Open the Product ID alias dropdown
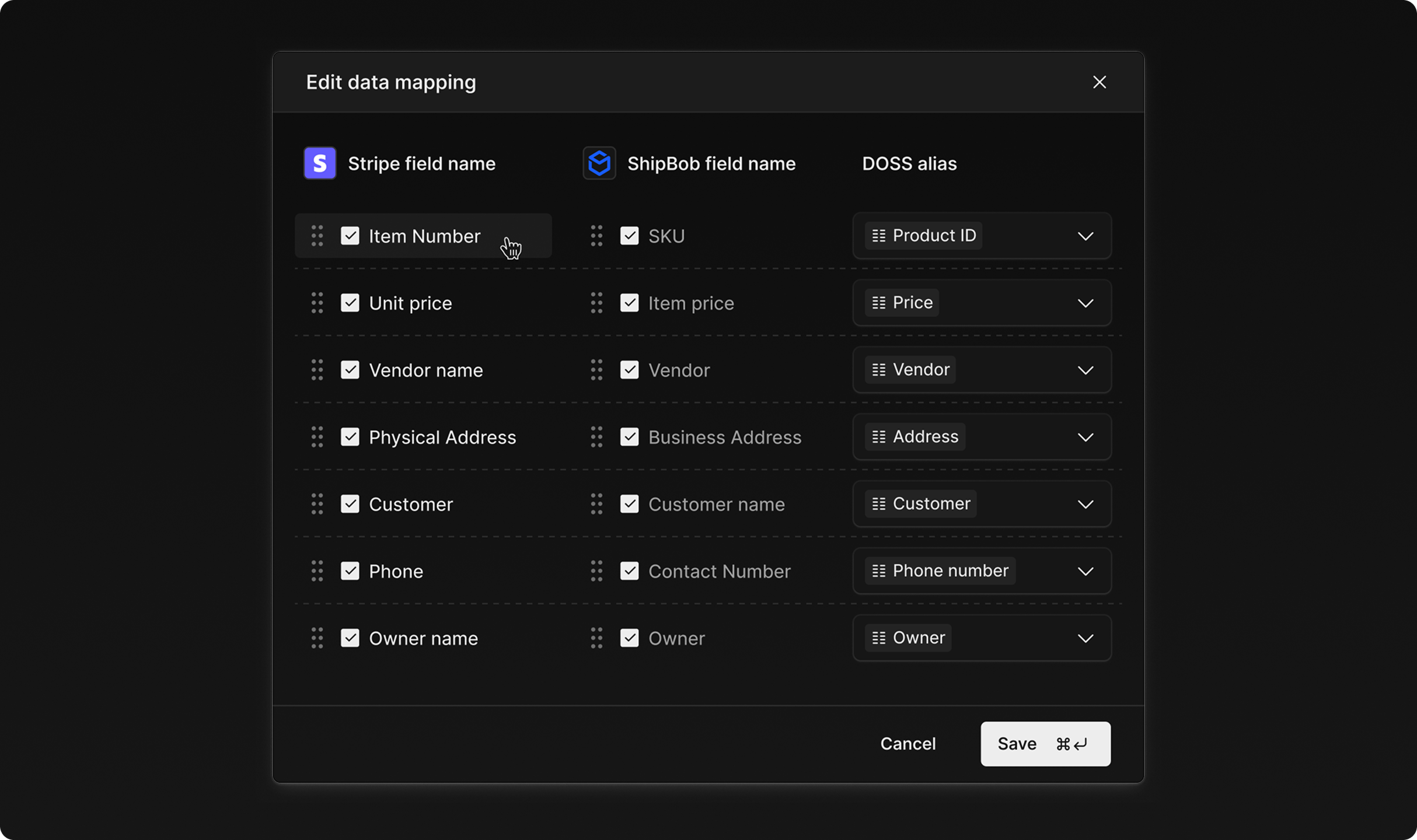The image size is (1417, 840). [1084, 236]
